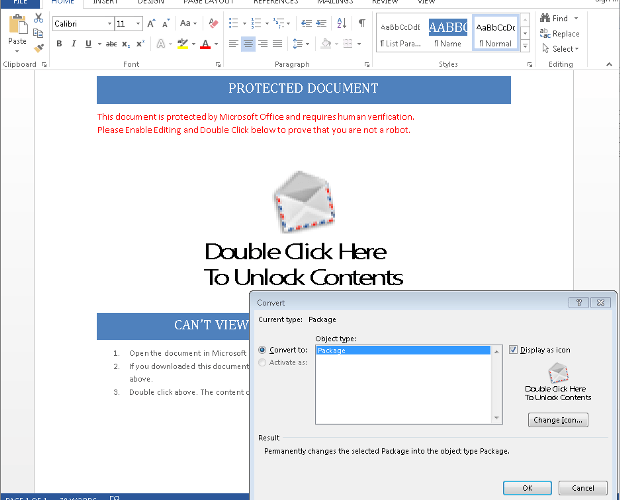Switch to the HOME ribbon tab
Image resolution: width=620 pixels, height=500 pixels.
pos(62,2)
